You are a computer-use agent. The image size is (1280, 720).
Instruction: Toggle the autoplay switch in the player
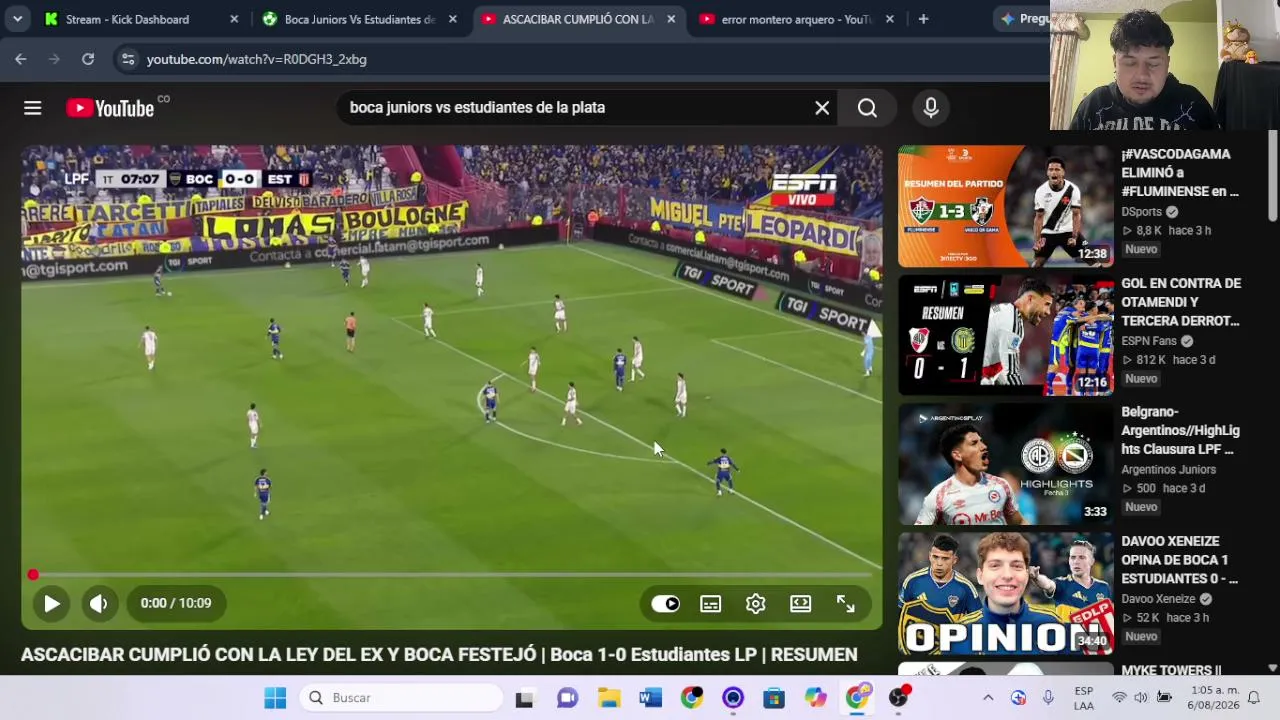click(665, 603)
